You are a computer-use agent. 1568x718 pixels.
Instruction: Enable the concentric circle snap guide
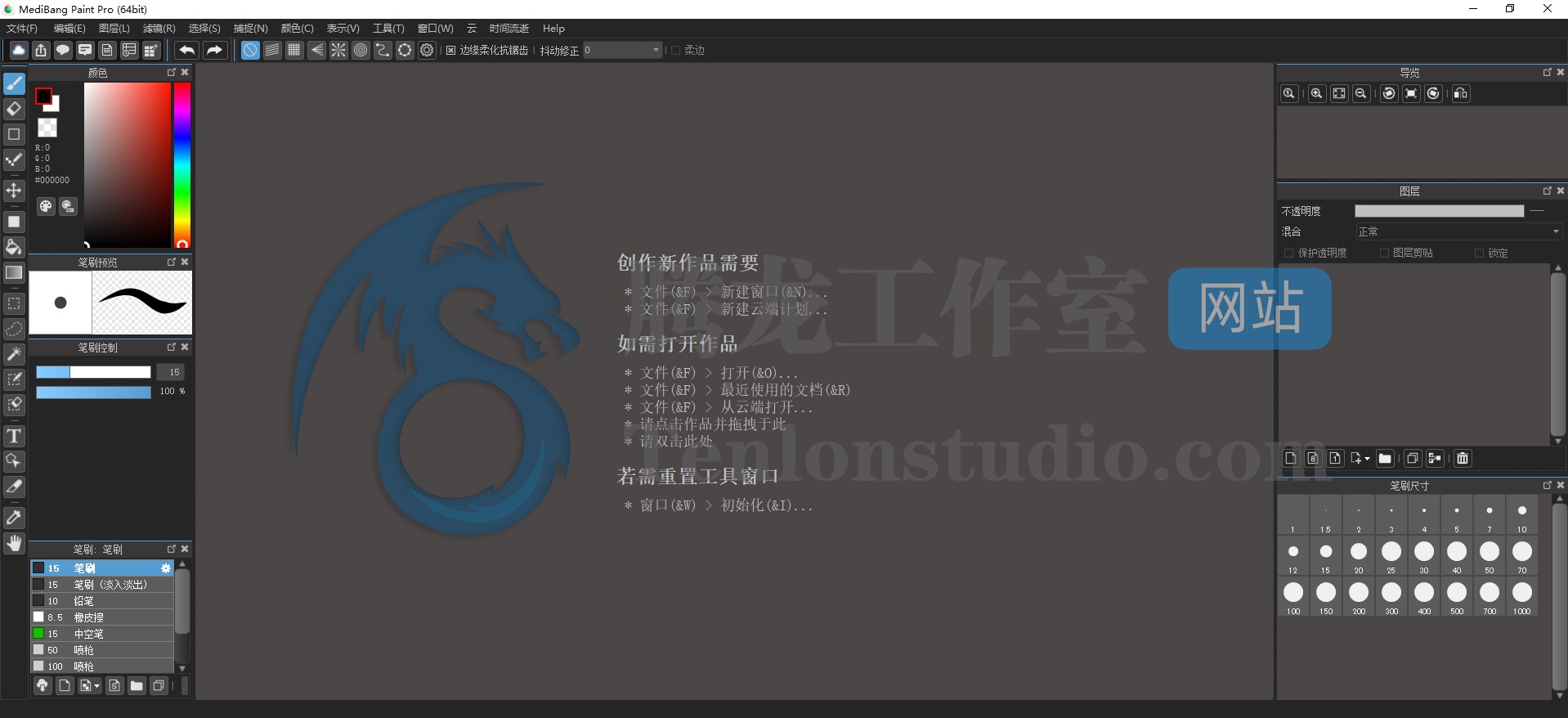[x=361, y=50]
